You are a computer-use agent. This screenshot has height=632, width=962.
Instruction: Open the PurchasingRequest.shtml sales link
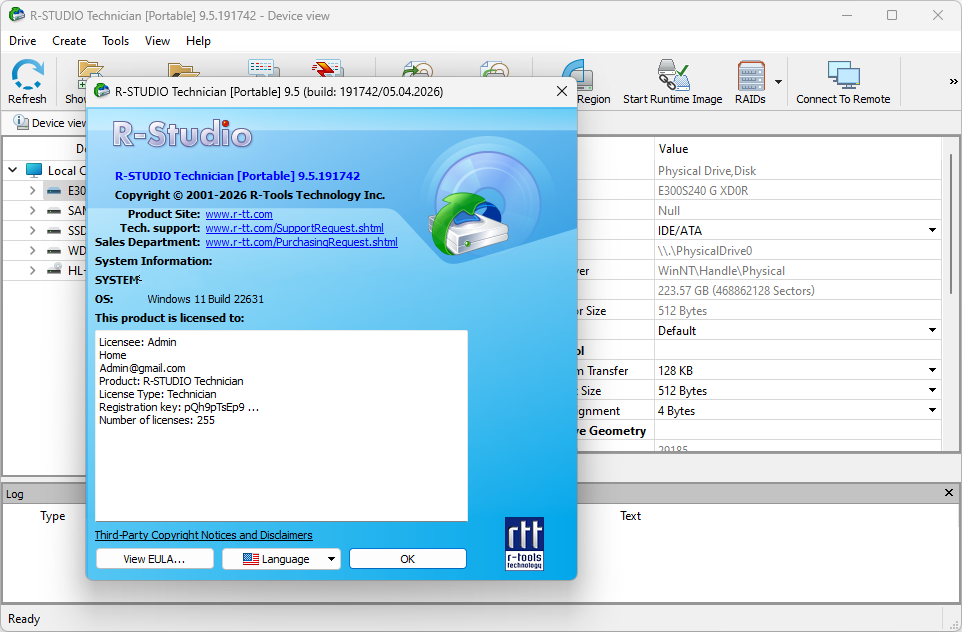click(301, 242)
